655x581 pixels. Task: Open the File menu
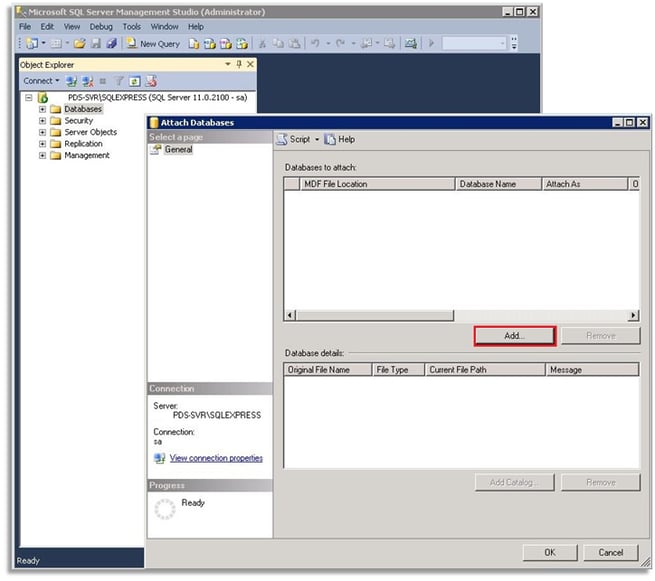(x=25, y=27)
